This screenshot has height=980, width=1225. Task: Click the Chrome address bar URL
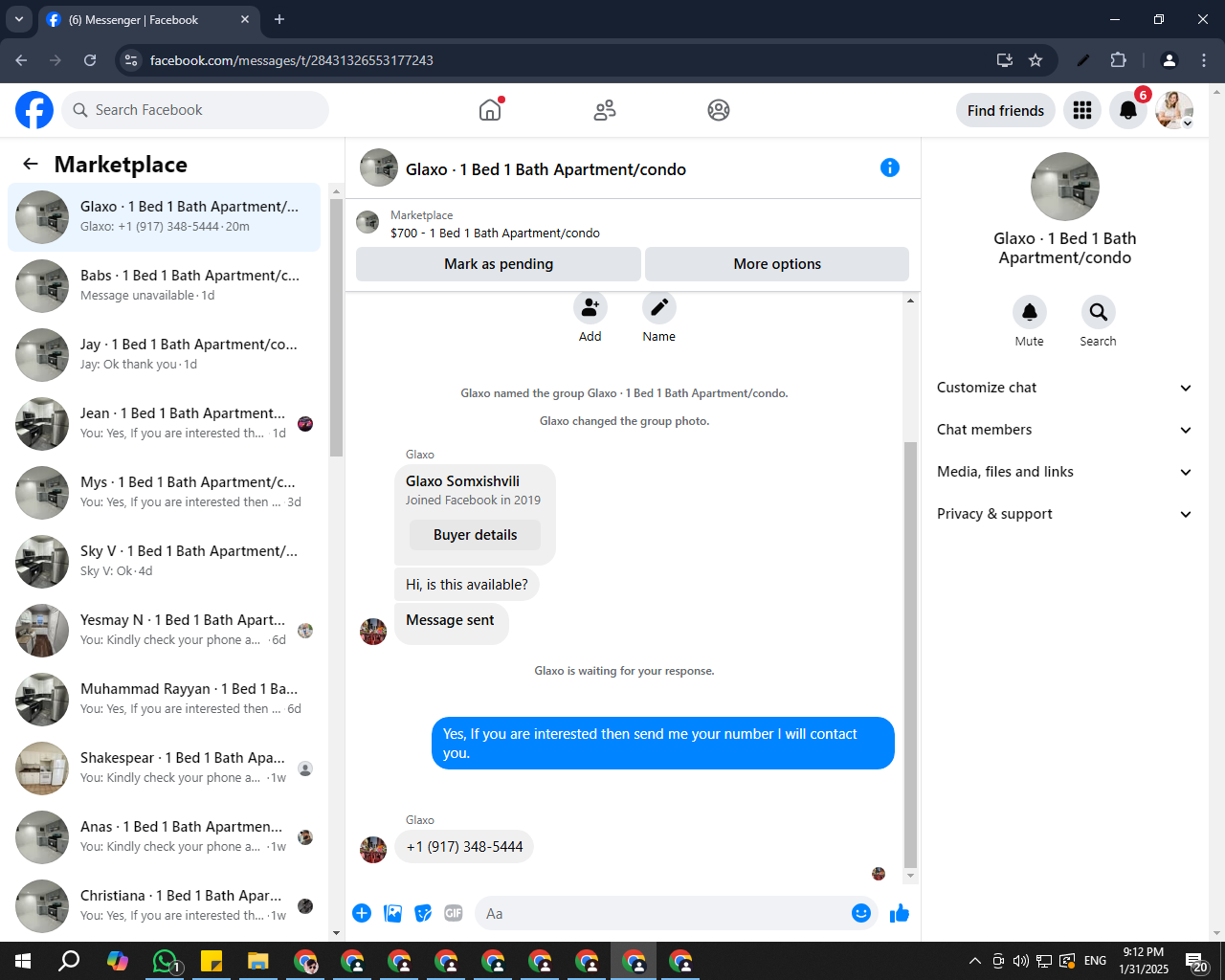[x=292, y=60]
